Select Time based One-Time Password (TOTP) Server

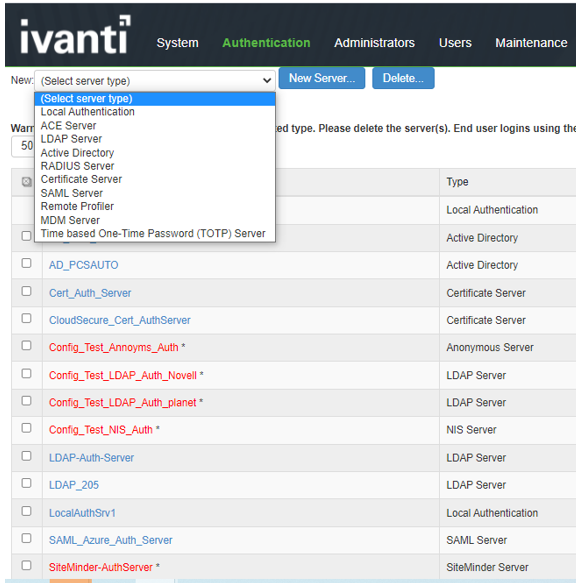pyautogui.click(x=155, y=233)
